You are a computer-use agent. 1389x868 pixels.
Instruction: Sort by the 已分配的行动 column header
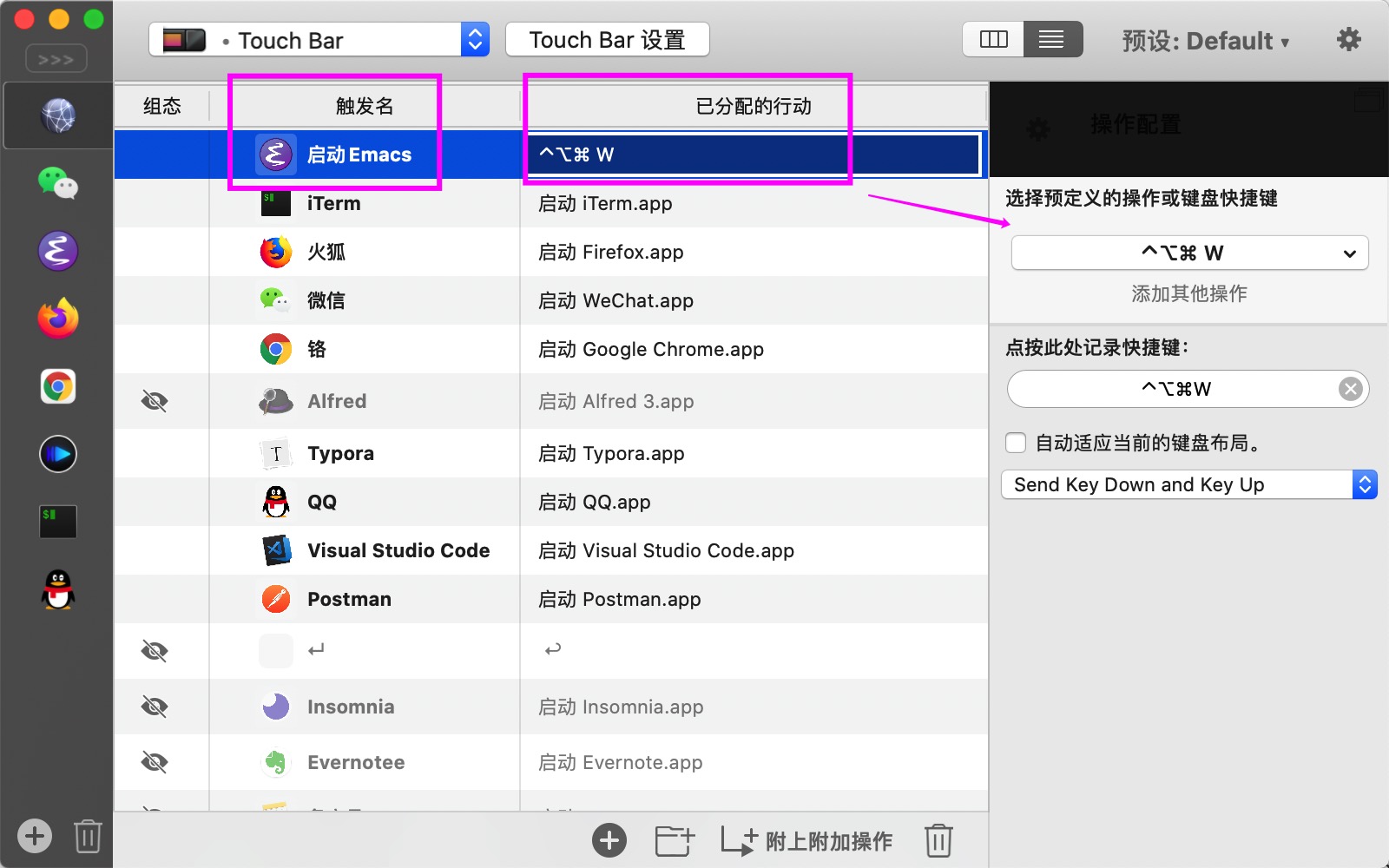tap(754, 106)
